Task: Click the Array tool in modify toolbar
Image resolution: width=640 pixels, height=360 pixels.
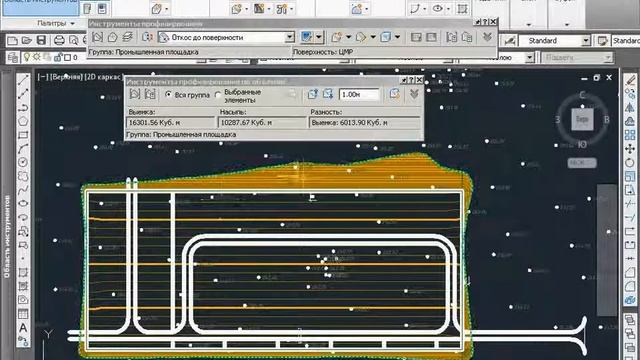Action: coord(630,135)
